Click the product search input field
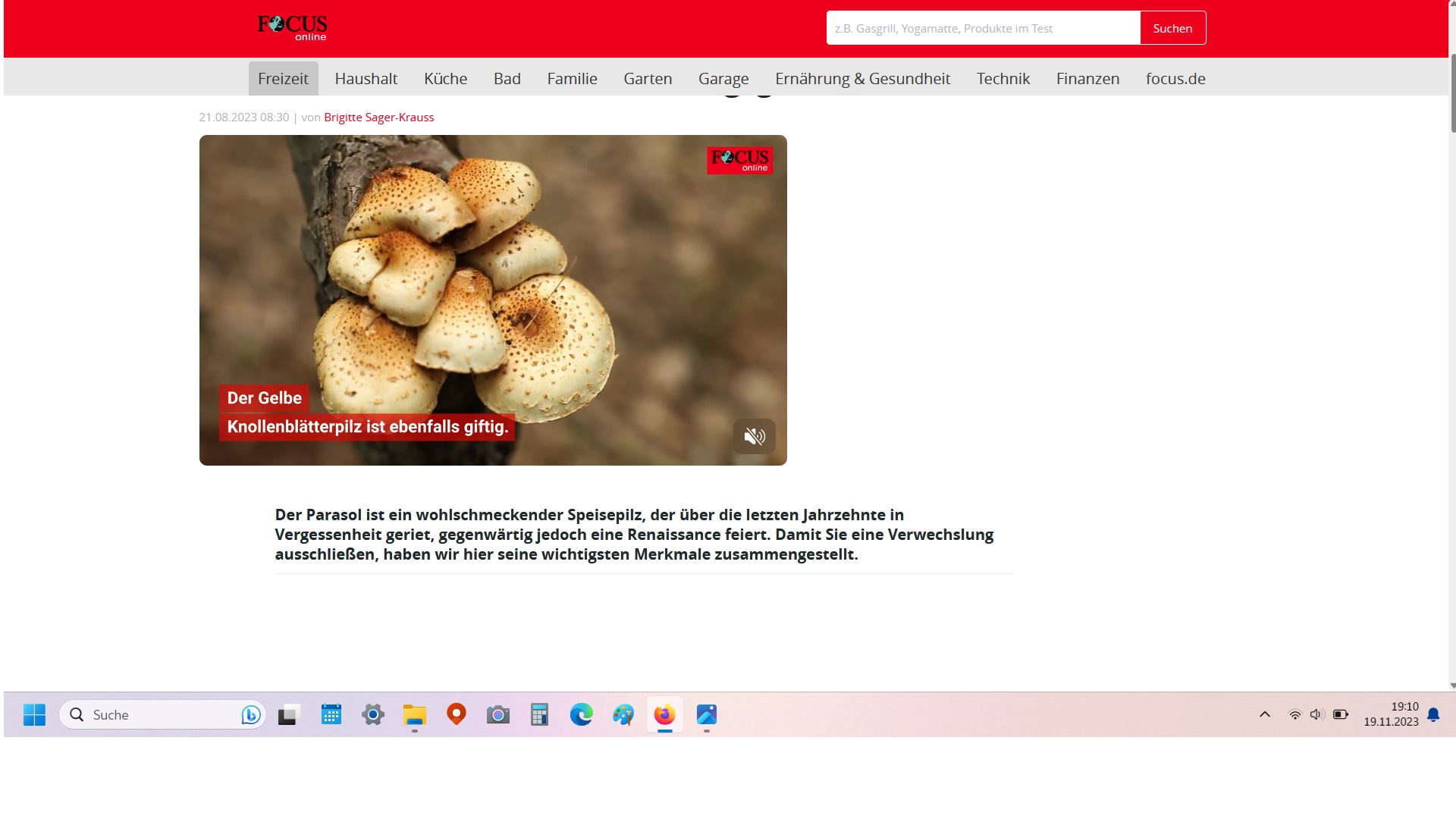Image resolution: width=1456 pixels, height=819 pixels. point(983,28)
